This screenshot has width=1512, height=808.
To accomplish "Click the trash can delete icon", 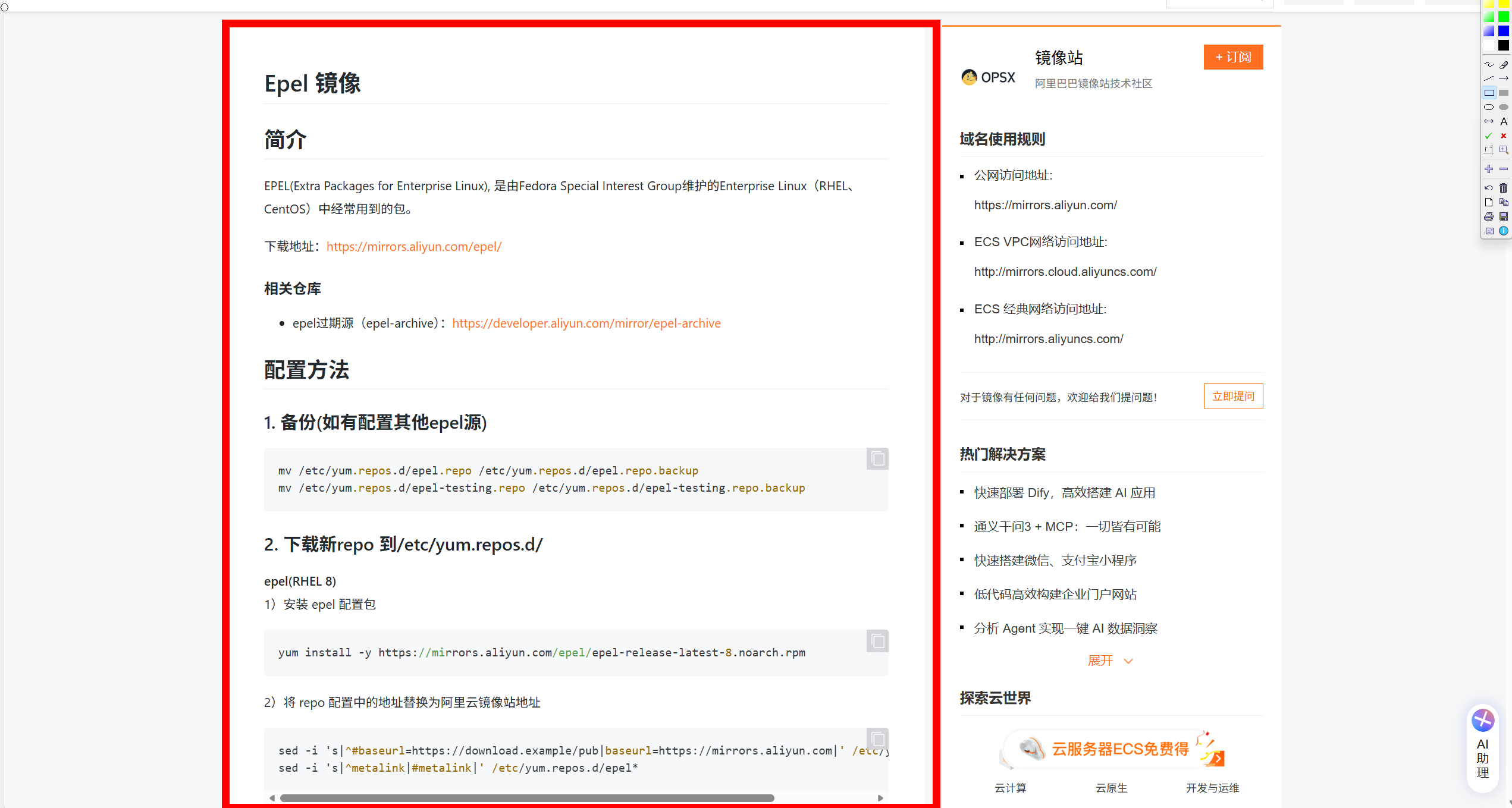I will [x=1504, y=188].
